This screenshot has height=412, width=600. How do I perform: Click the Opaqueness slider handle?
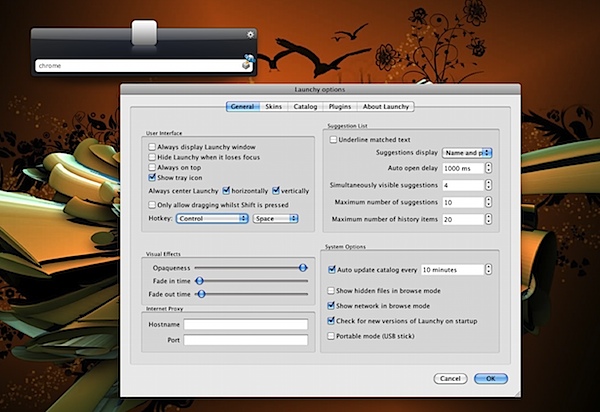tap(303, 267)
